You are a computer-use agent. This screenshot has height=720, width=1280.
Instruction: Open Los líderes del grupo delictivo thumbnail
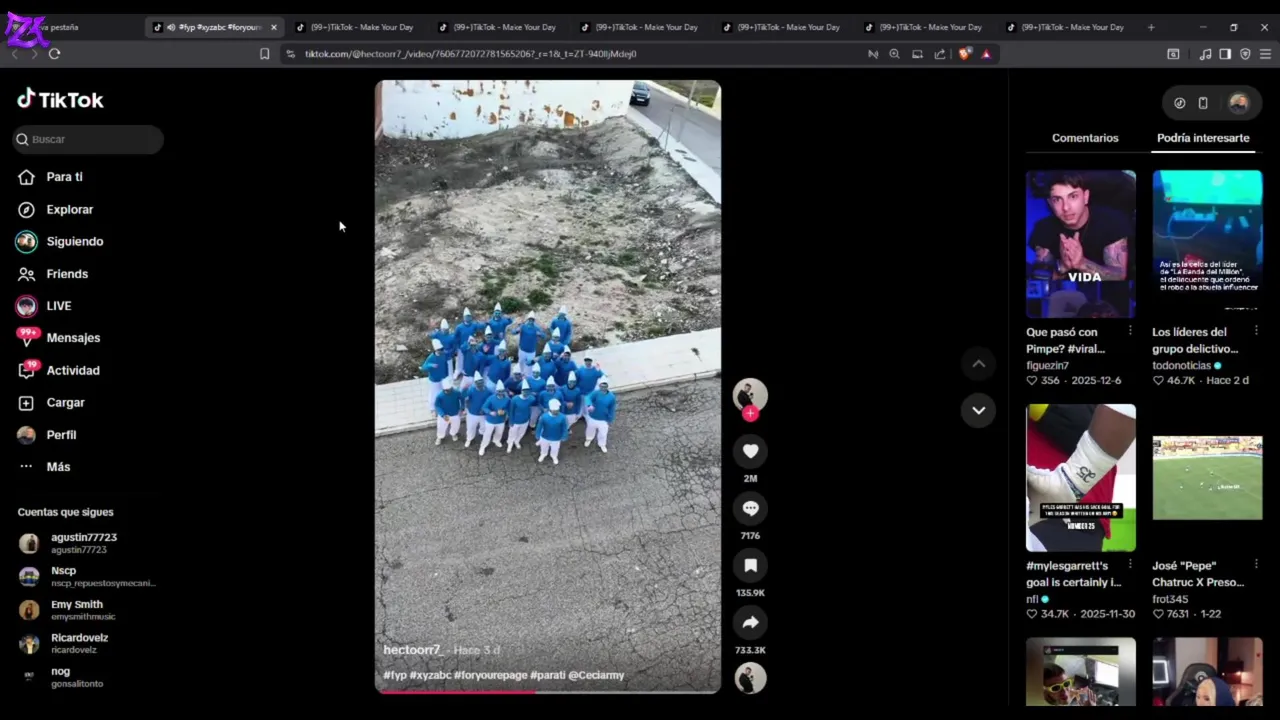tap(1207, 244)
